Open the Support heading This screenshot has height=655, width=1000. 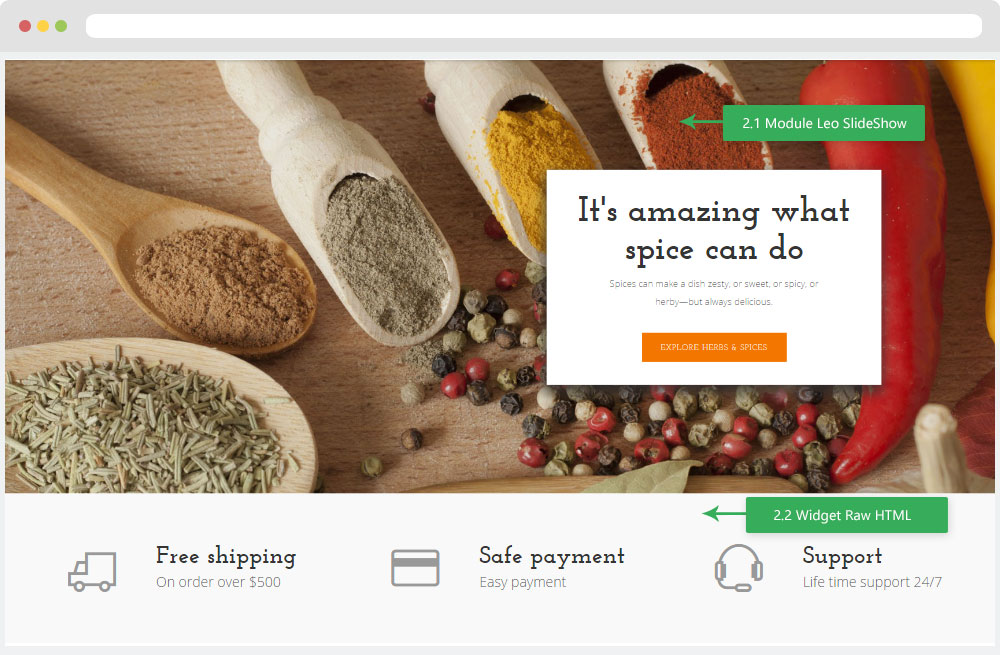pyautogui.click(x=842, y=556)
